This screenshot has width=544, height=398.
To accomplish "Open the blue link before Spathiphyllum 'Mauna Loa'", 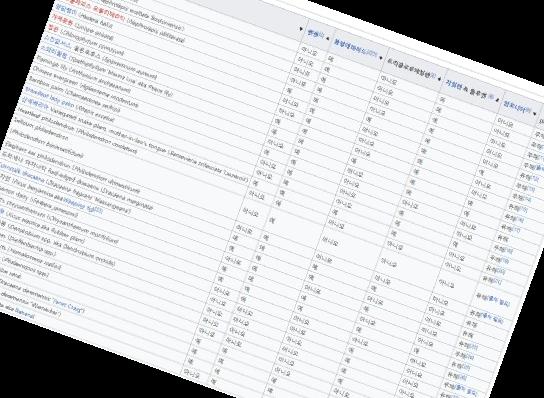I will pos(54,52).
